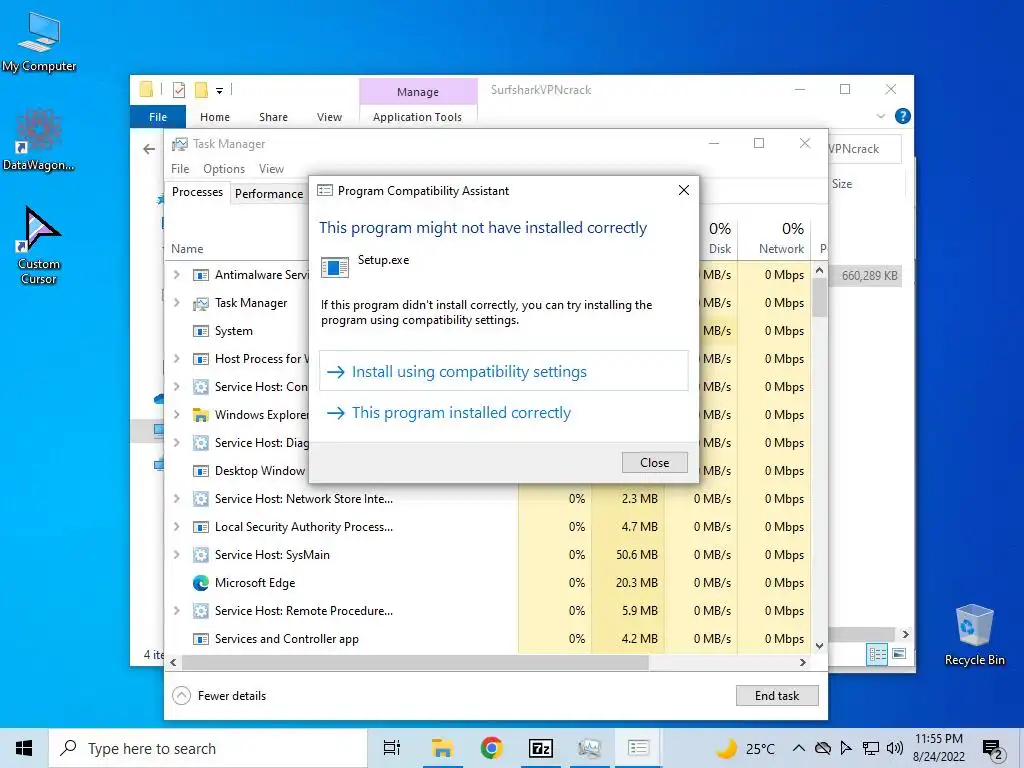Open the Explorer Home ribbon tab
This screenshot has height=768, width=1024.
215,117
